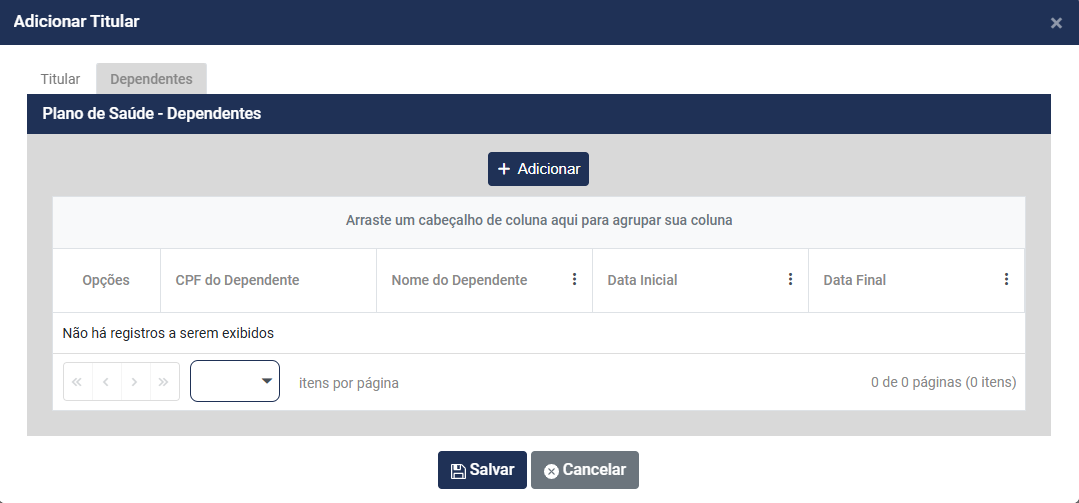Screen dimensions: 1079x503
Task: Go to next page of grid
Action: point(135,382)
